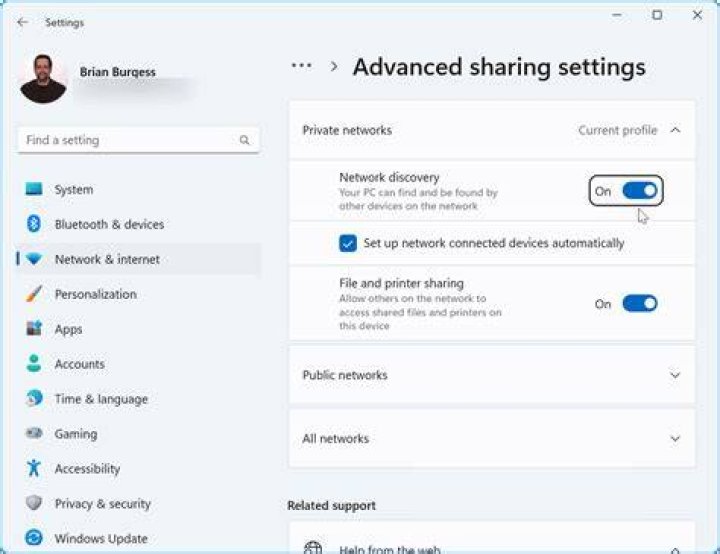Image resolution: width=720 pixels, height=554 pixels.
Task: Go back using the back arrow
Action: [22, 22]
